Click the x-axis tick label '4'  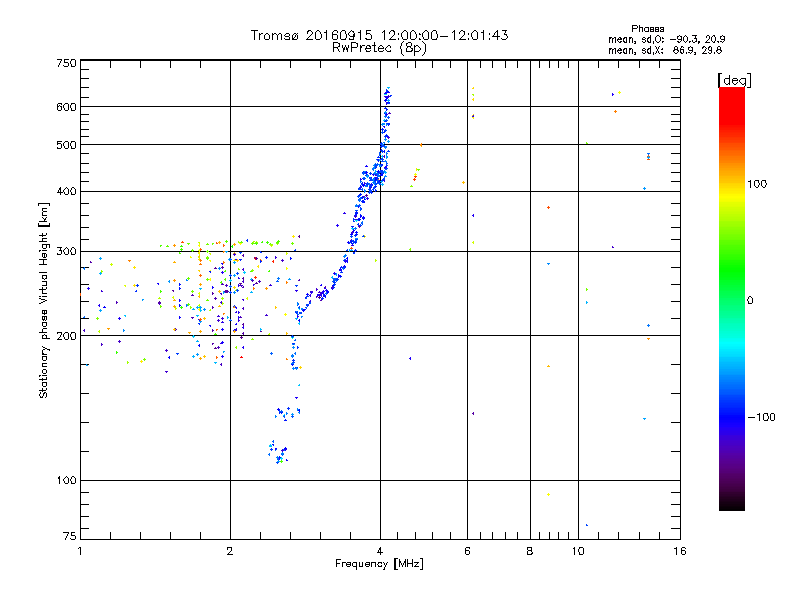380,551
